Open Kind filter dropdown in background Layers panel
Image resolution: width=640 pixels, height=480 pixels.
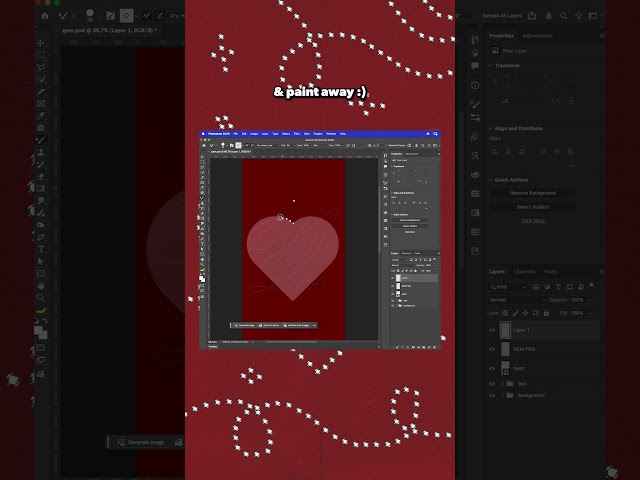(x=508, y=287)
